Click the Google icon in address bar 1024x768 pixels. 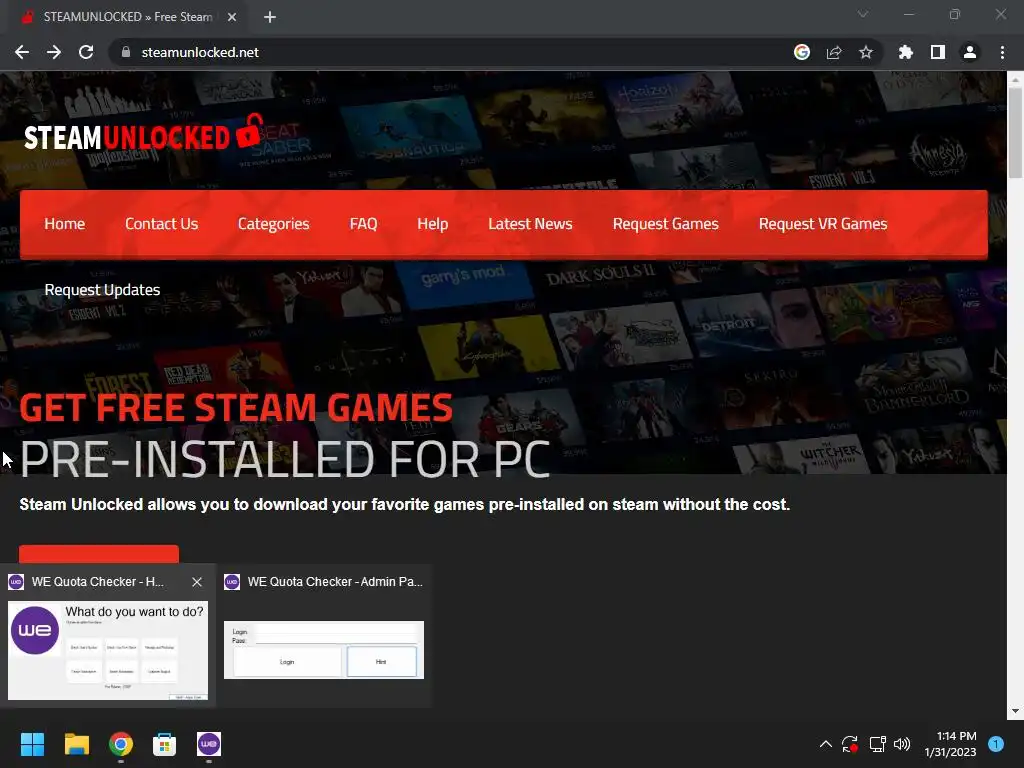802,52
